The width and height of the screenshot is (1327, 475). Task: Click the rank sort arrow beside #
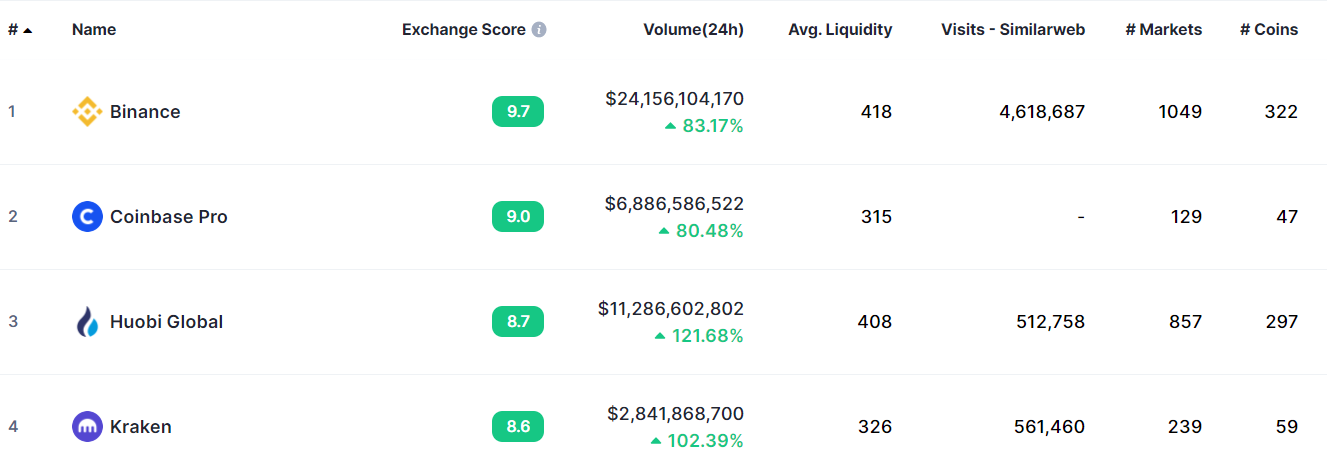click(x=27, y=30)
